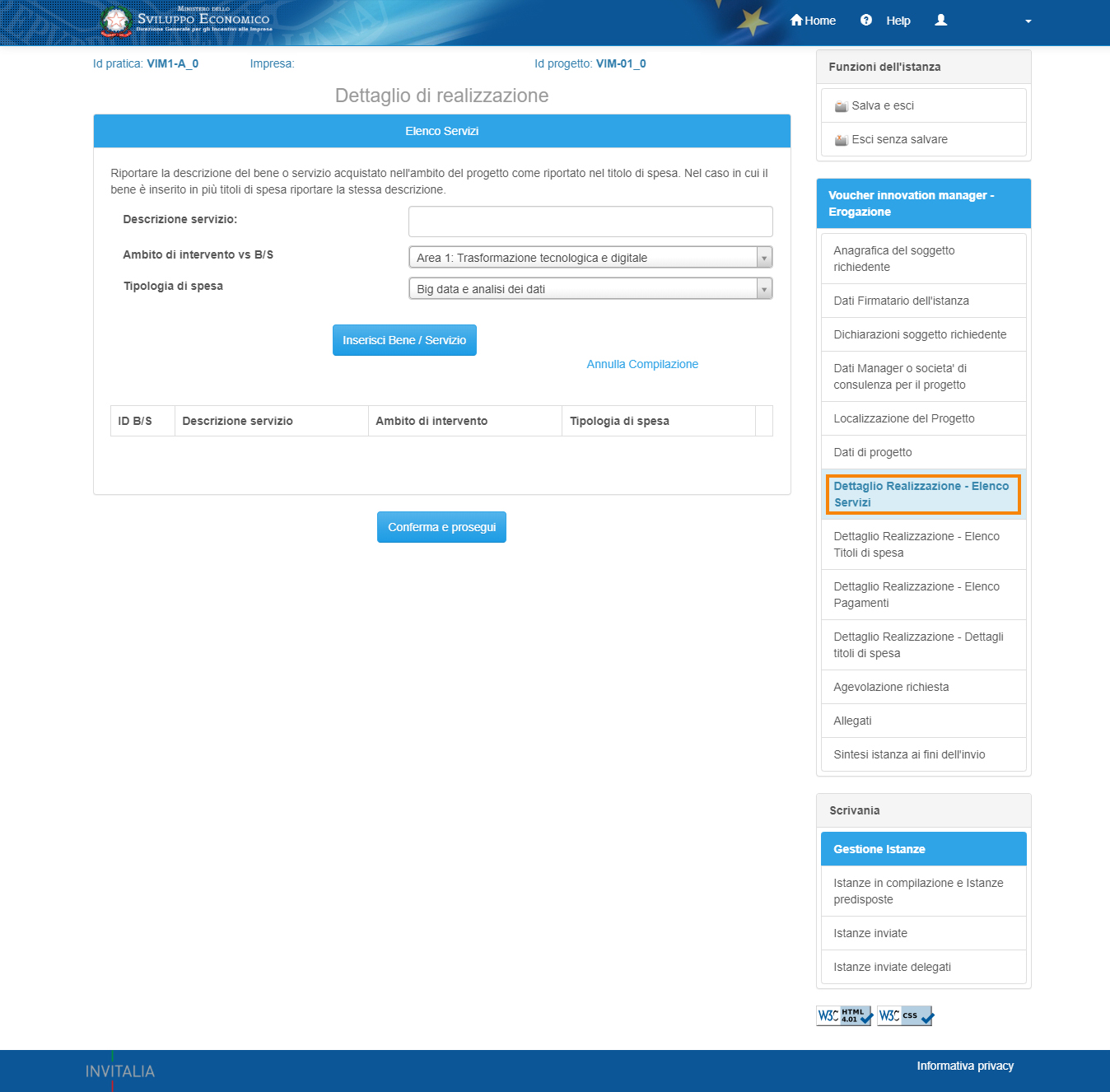1110x1092 pixels.
Task: Click the Descrizione servizio text field
Action: (590, 222)
